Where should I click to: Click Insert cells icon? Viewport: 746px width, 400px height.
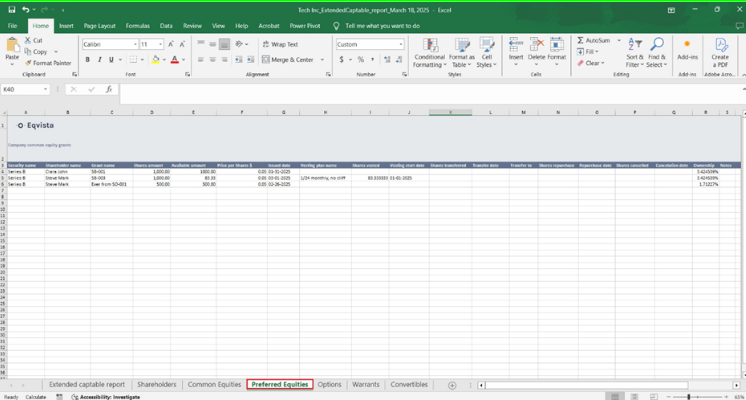point(516,45)
